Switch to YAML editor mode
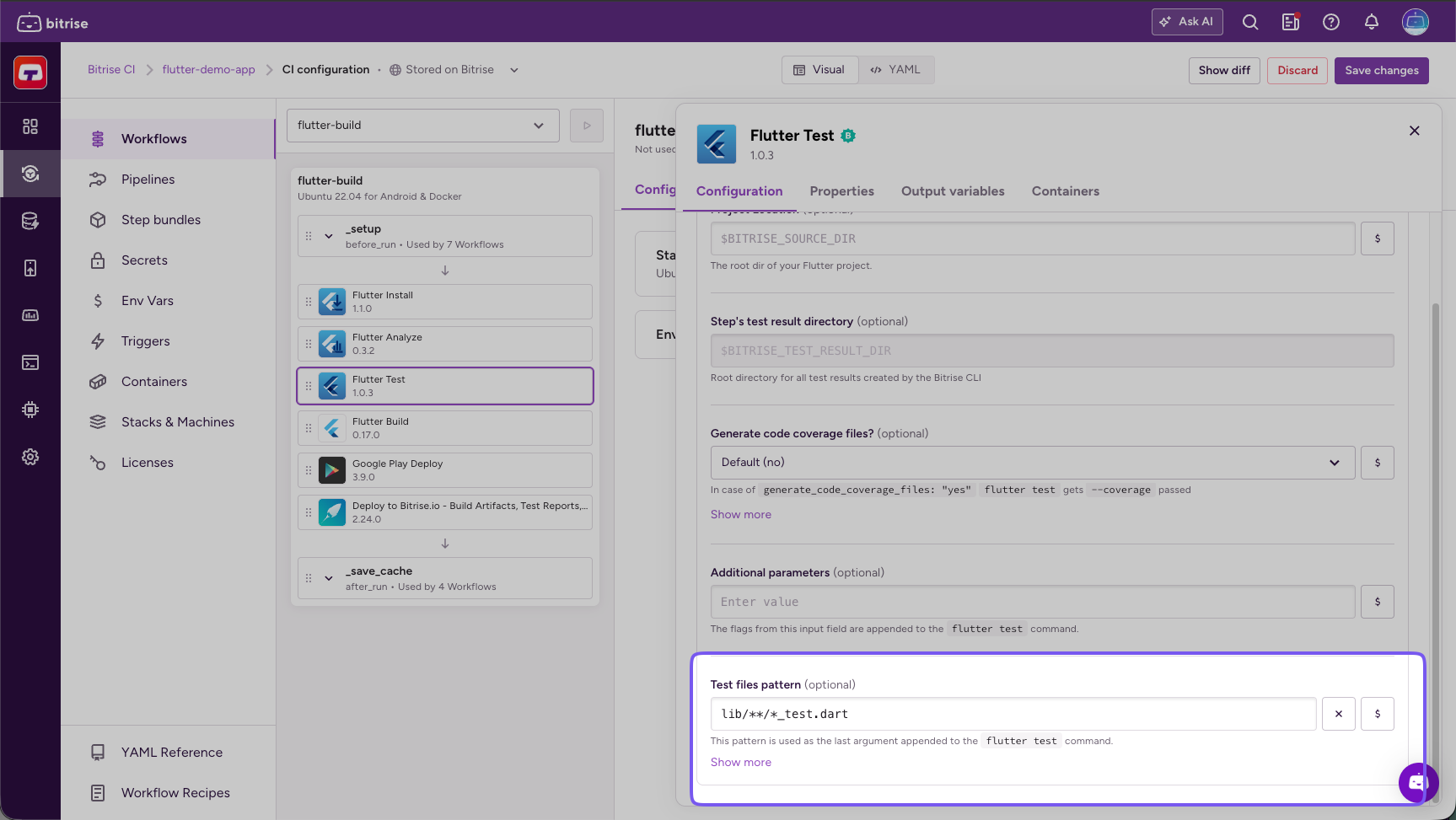Screen dimensions: 1456x820 [x=896, y=70]
